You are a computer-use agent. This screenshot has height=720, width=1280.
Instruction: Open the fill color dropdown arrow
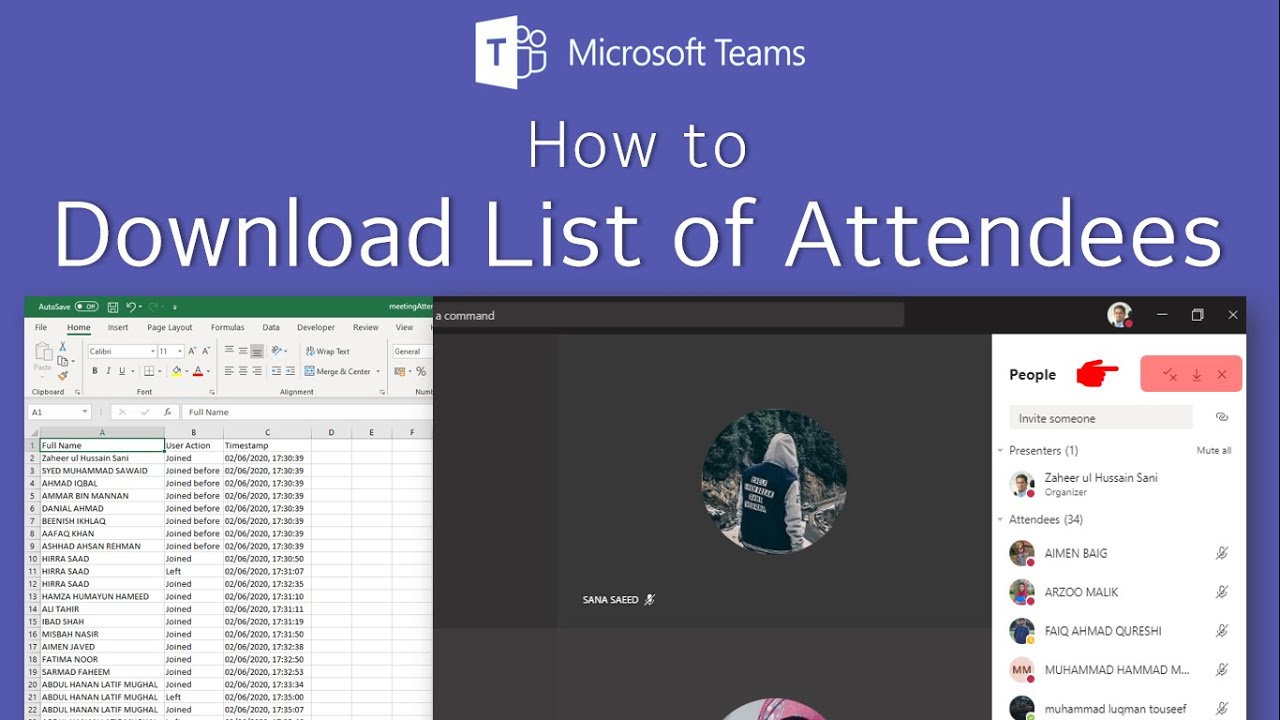186,372
